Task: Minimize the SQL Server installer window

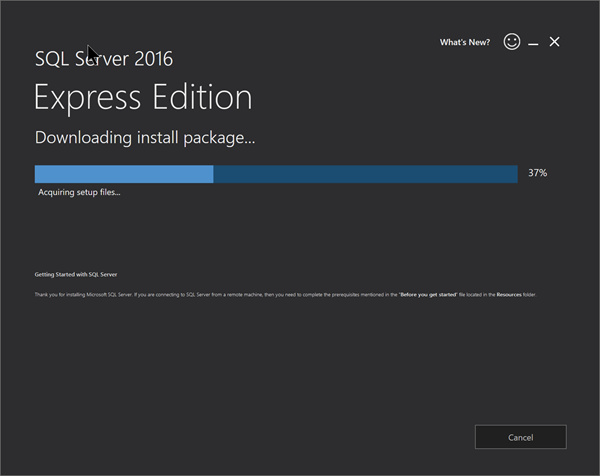Action: 533,42
